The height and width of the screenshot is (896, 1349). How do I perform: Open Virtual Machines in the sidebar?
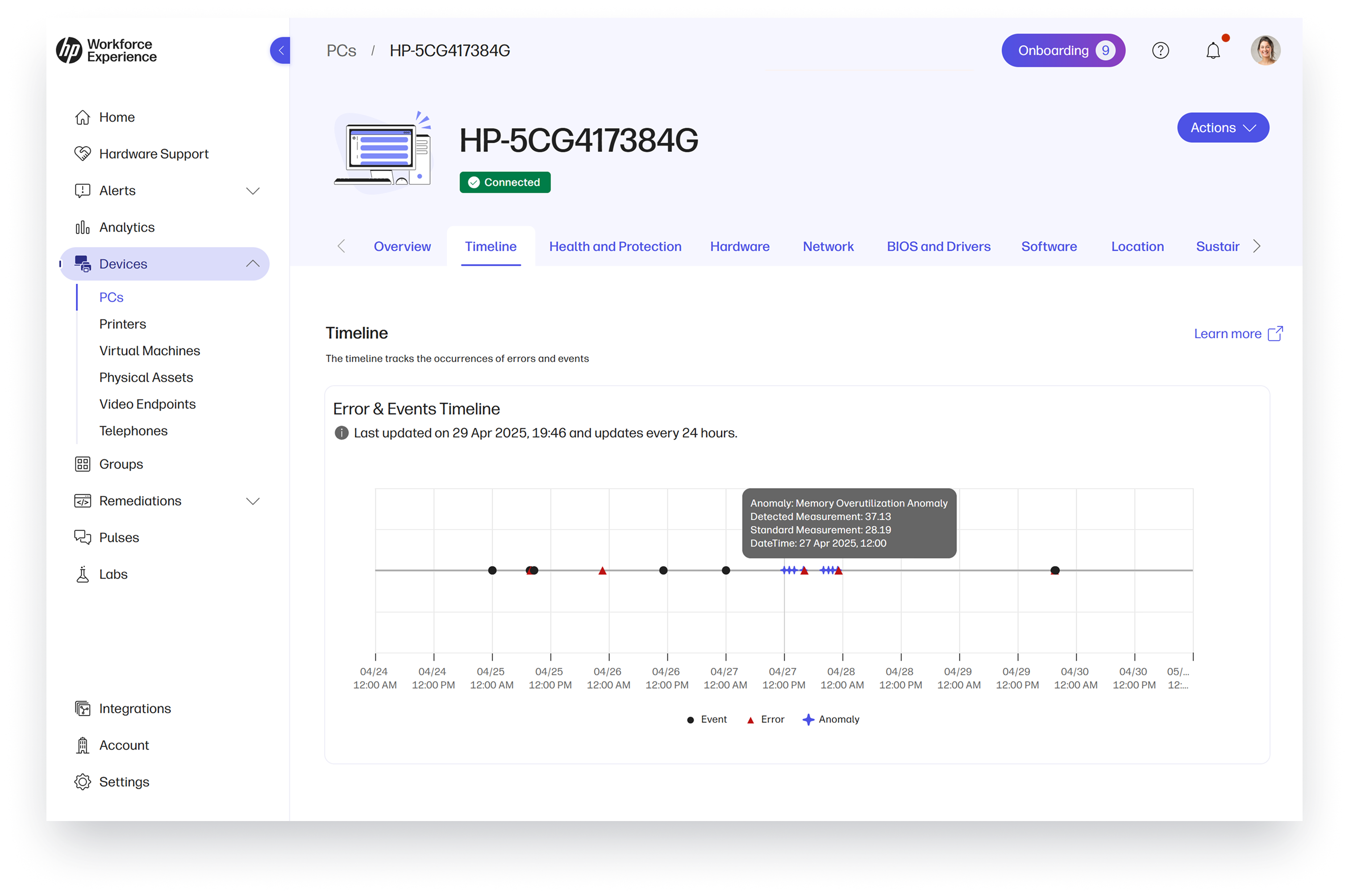point(150,350)
